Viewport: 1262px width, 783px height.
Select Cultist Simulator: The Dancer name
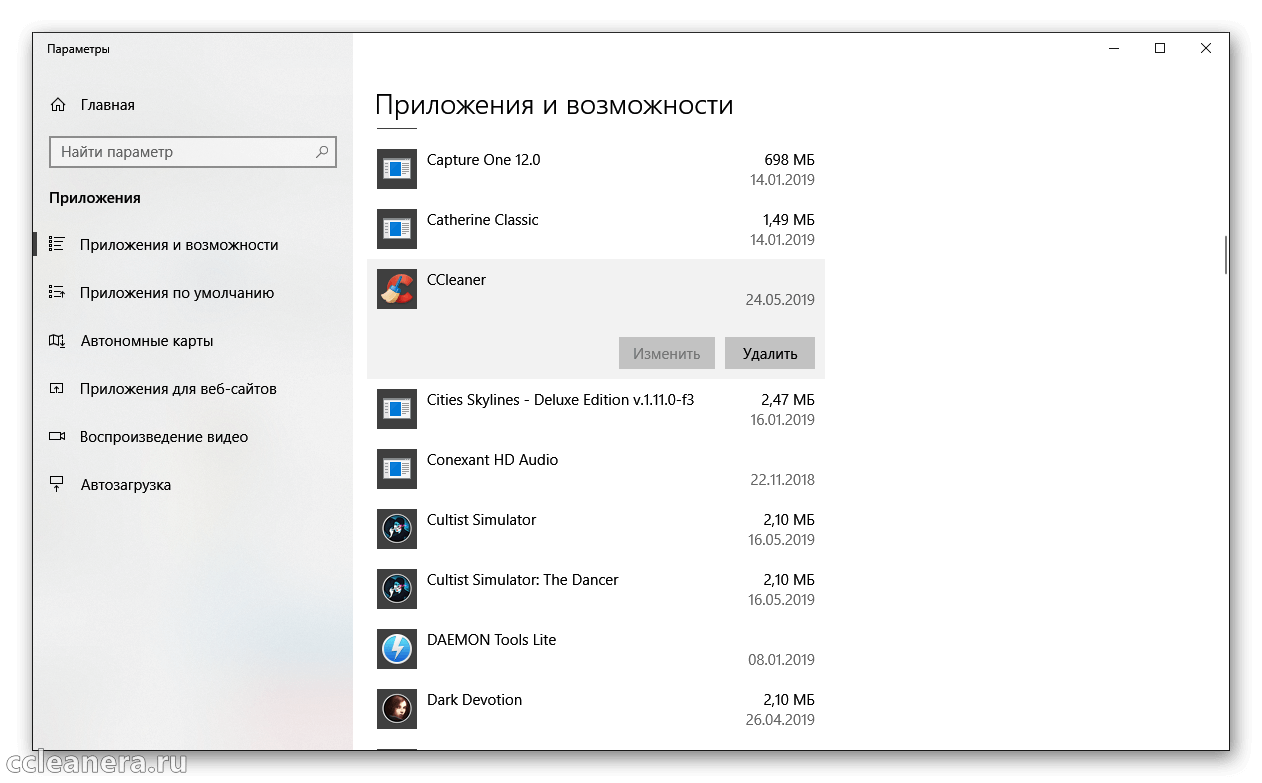[522, 580]
